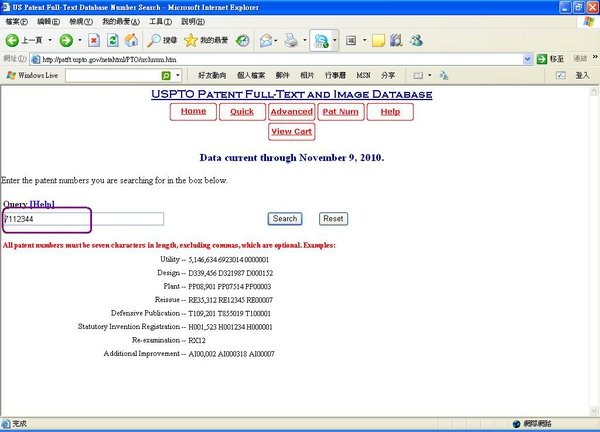Click the Windows Live toolbar envelope icon
The width and height of the screenshot is (600, 432).
[418, 75]
